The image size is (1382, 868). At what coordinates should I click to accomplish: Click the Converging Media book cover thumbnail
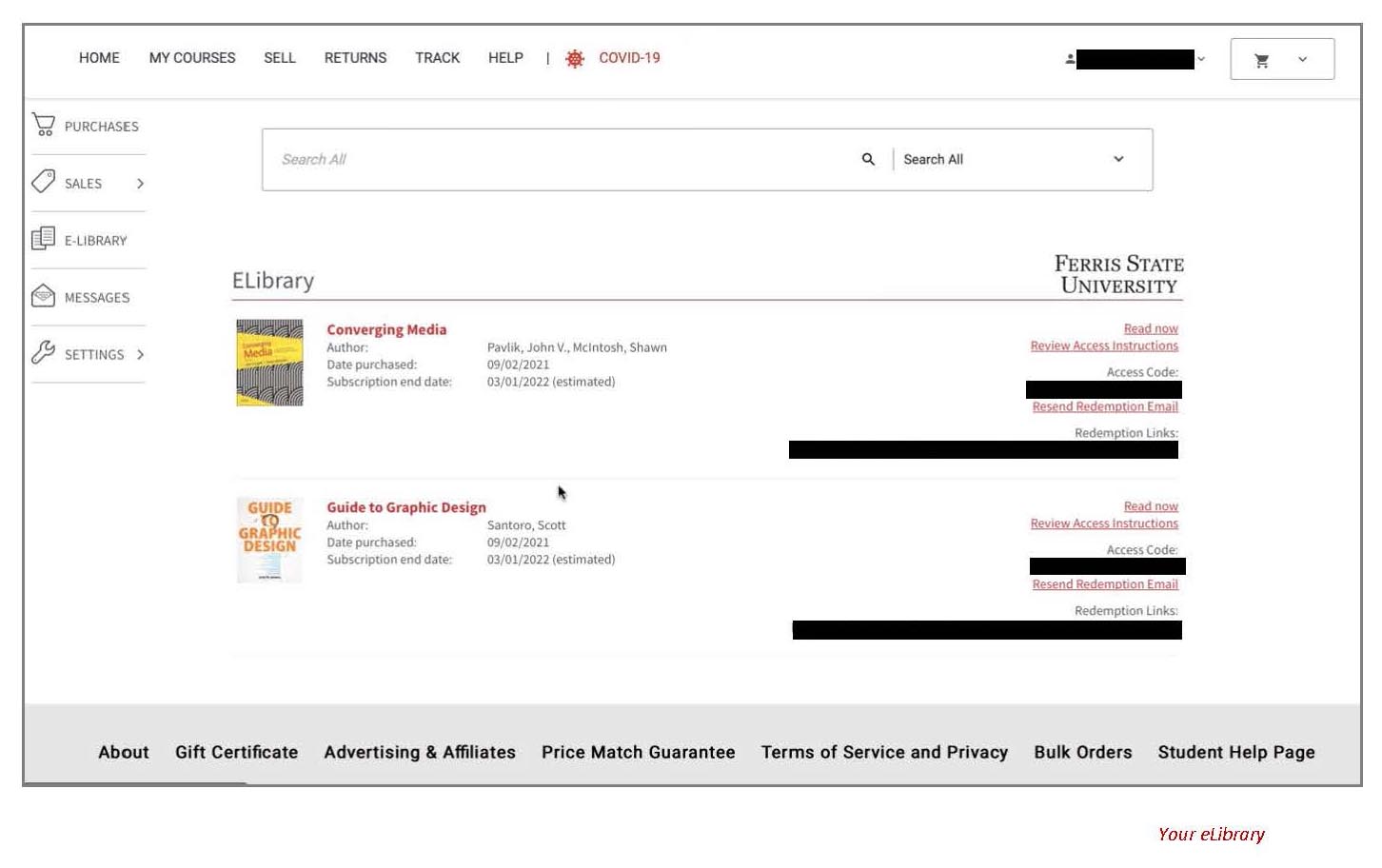(x=270, y=363)
